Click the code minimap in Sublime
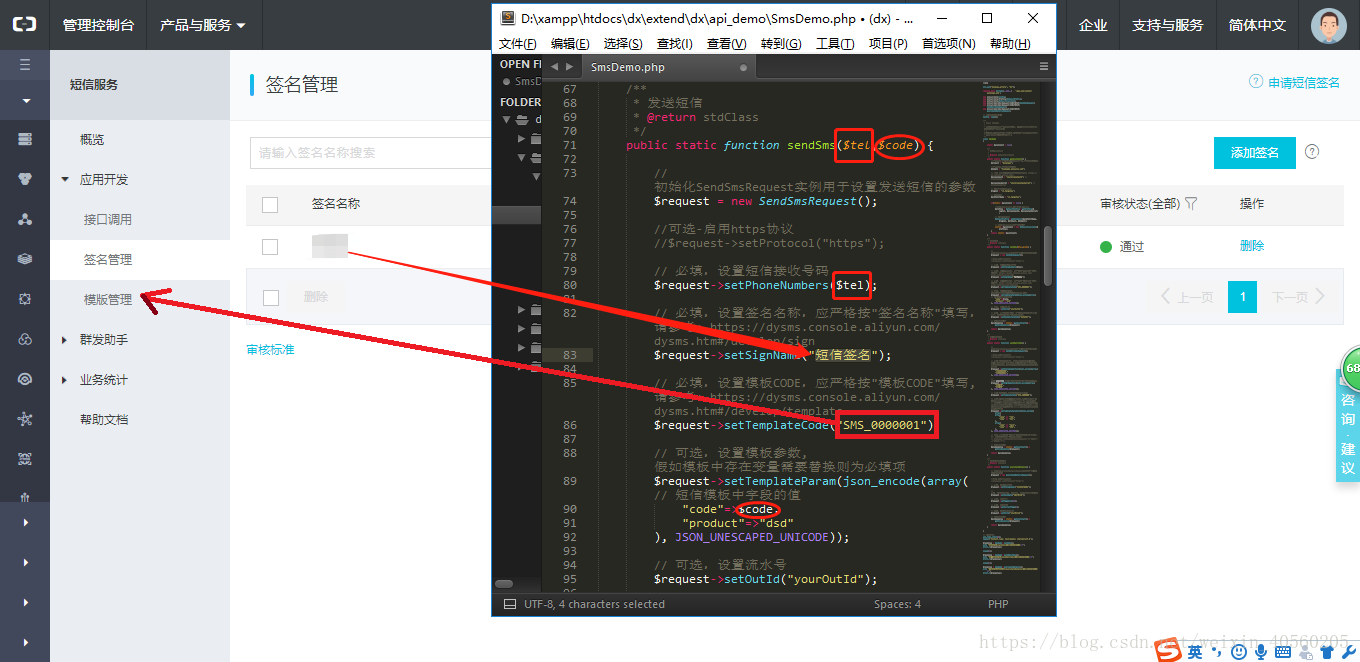This screenshot has width=1360, height=662. click(x=1010, y=330)
